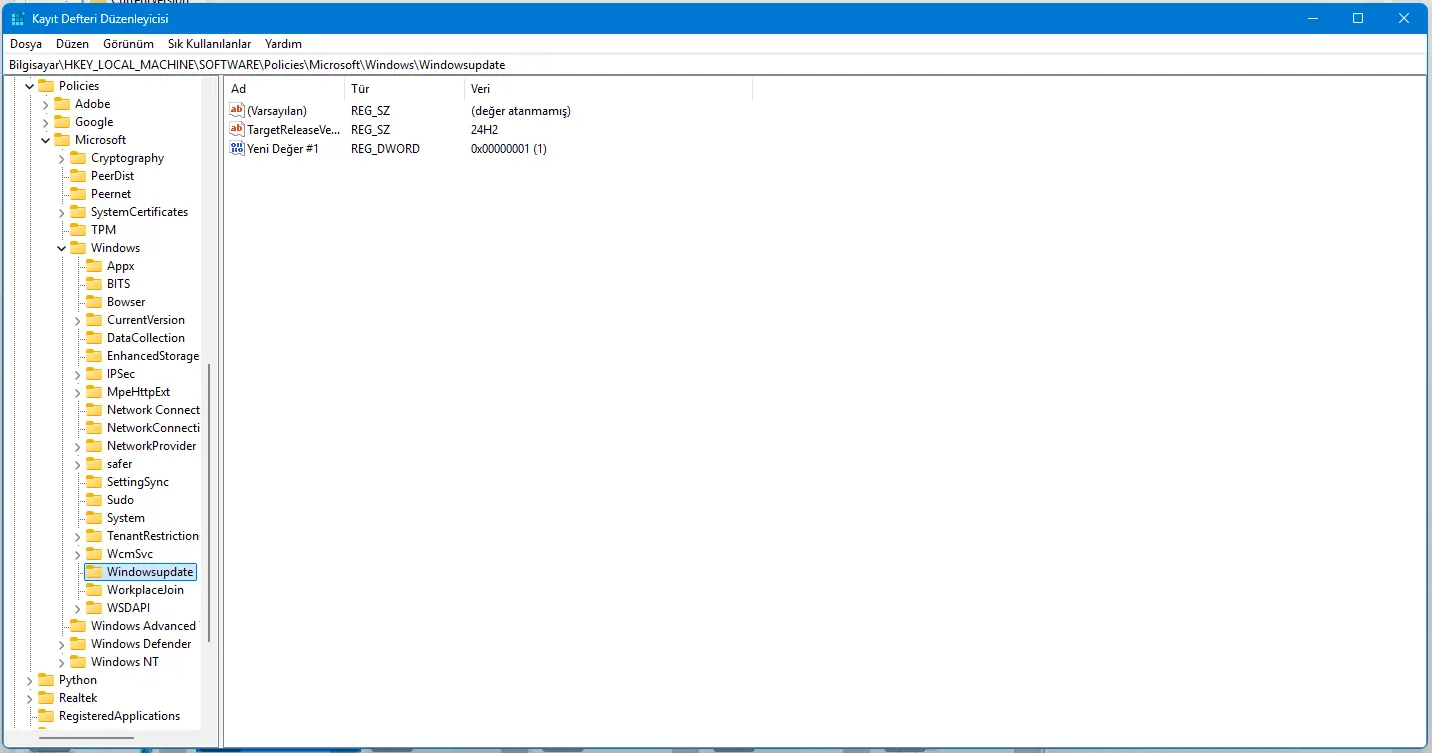Screen dimensions: 1432x753
Task: Expand the Windows NT key
Action: pos(62,662)
